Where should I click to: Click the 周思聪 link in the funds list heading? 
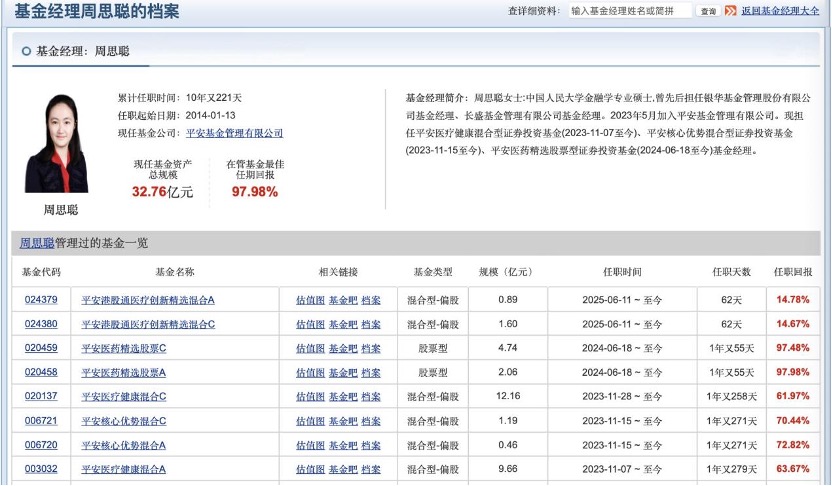37,243
